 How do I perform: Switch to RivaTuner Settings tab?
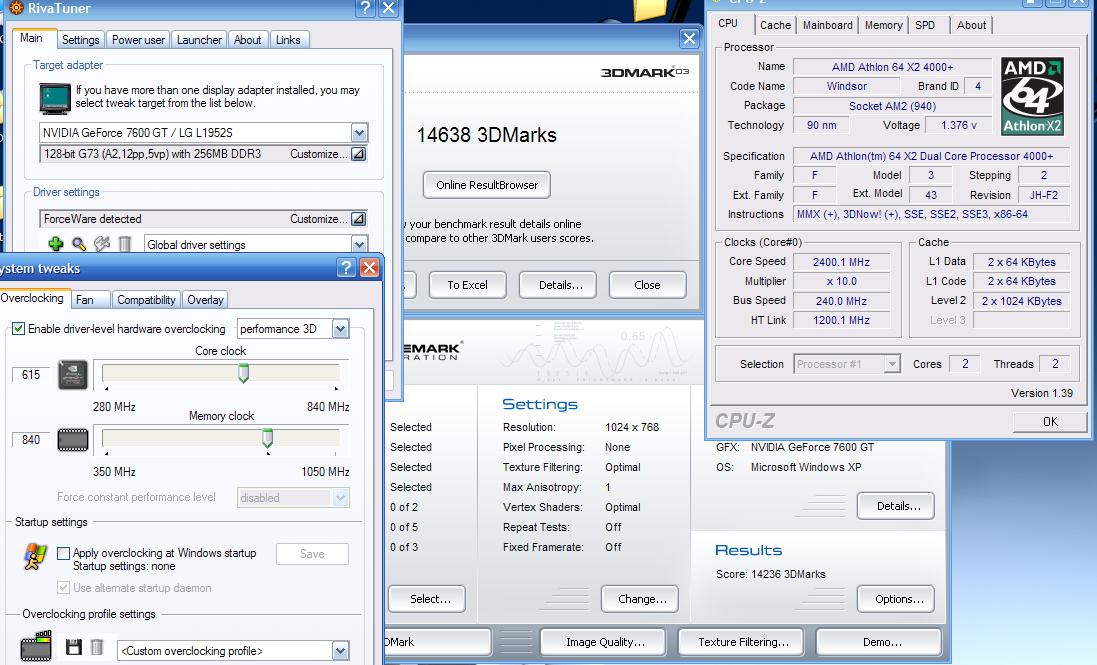[80, 40]
